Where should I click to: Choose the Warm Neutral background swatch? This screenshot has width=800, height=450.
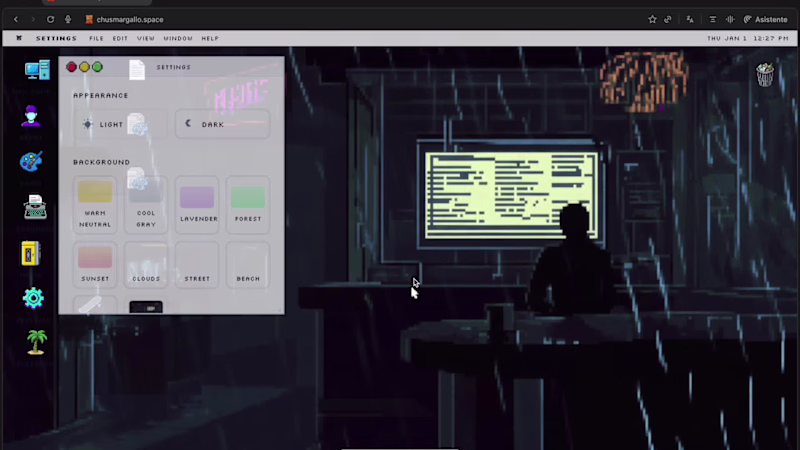(x=95, y=205)
